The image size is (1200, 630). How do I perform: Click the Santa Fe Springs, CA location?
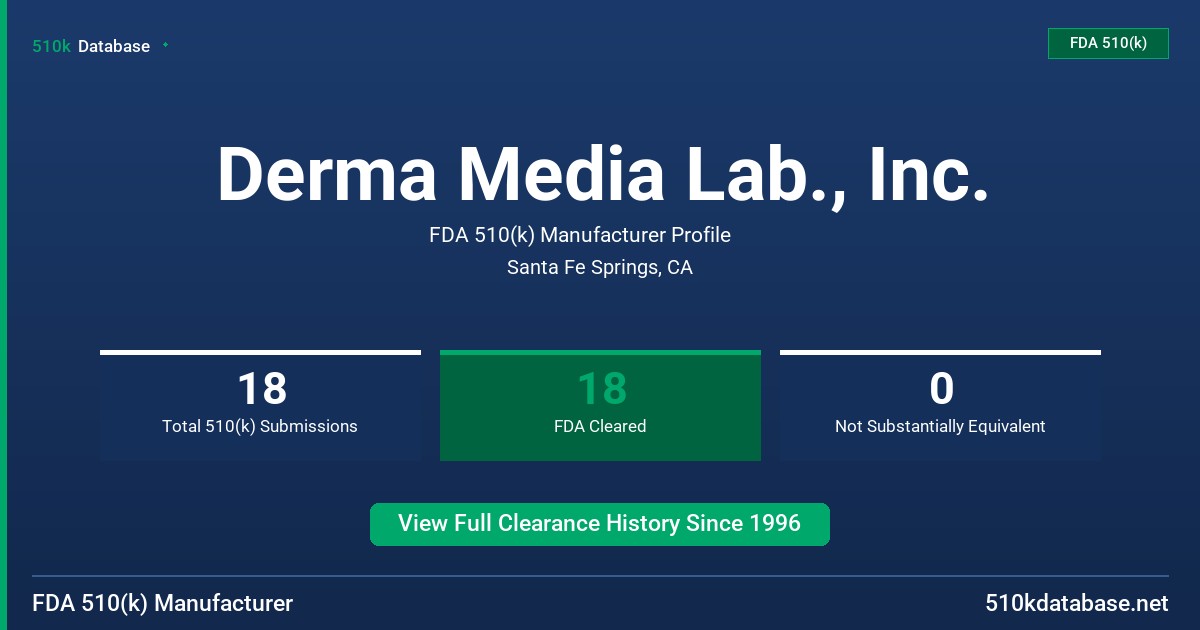[600, 267]
